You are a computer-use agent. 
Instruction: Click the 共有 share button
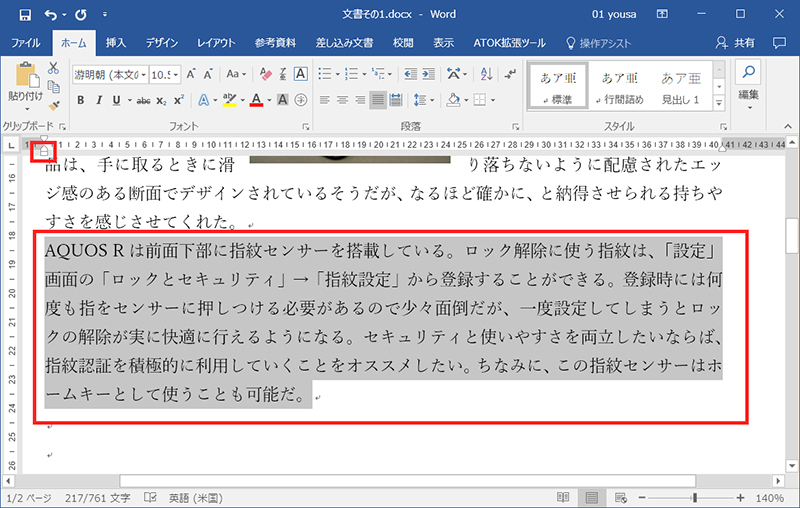735,43
